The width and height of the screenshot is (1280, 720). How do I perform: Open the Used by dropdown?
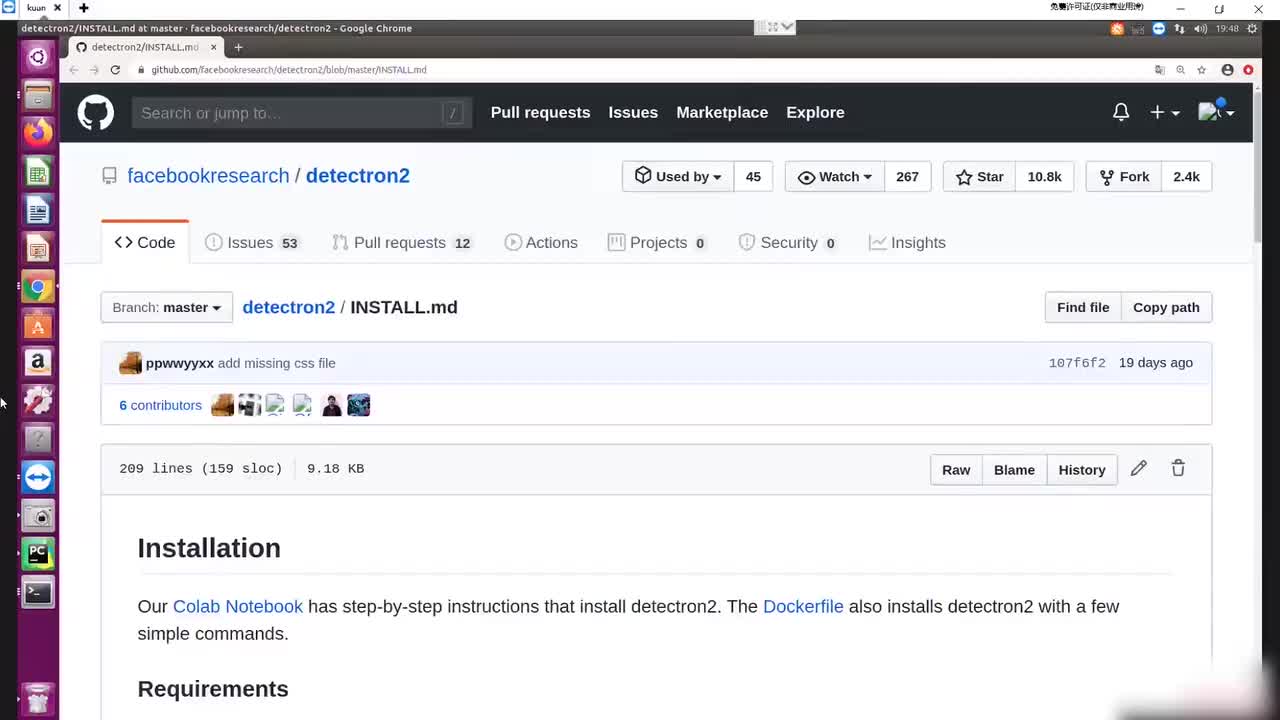[678, 177]
